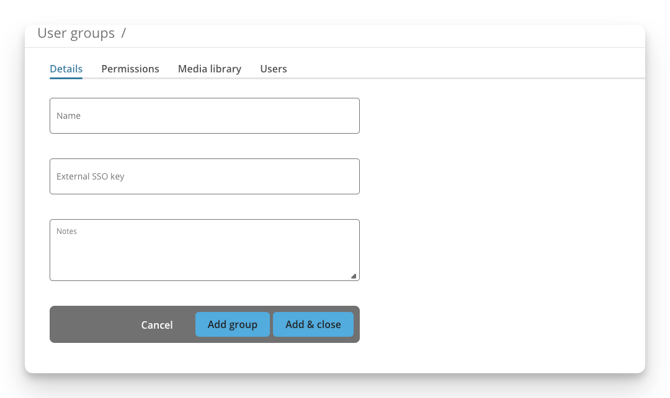The width and height of the screenshot is (670, 398).
Task: Place cursor in the Notes textarea
Action: point(204,250)
